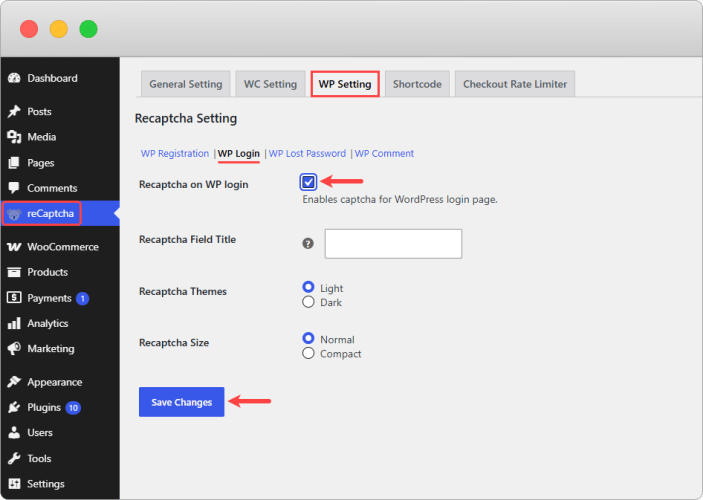This screenshot has width=703, height=500.
Task: Click the Posts pushpin icon
Action: coord(14,111)
